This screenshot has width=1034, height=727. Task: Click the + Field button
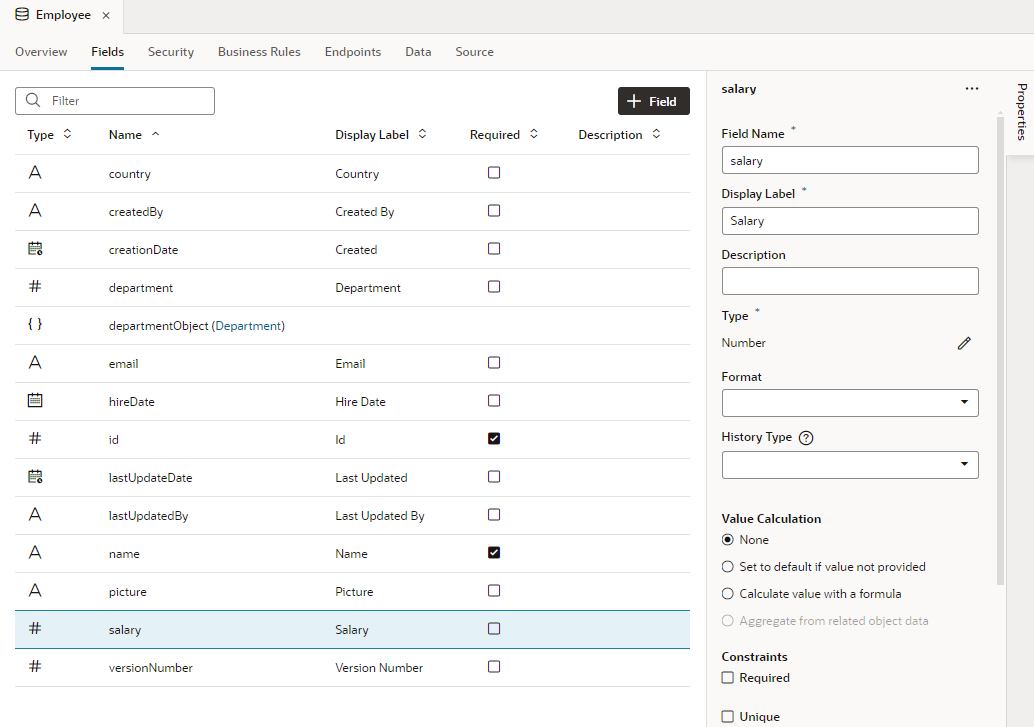click(x=653, y=101)
